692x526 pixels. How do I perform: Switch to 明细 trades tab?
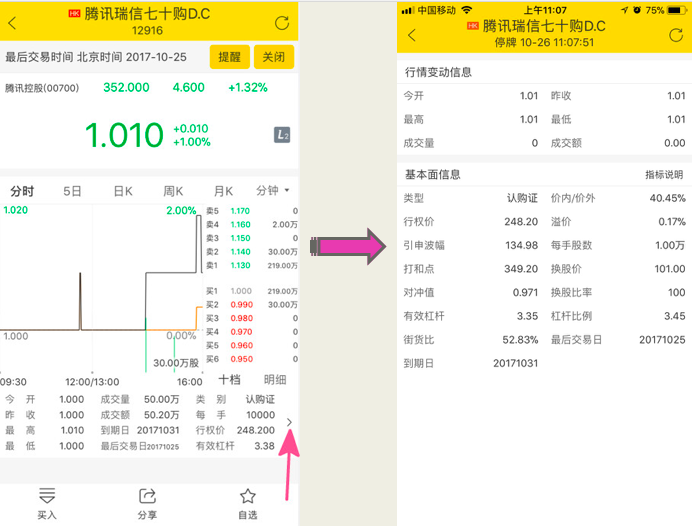point(275,379)
